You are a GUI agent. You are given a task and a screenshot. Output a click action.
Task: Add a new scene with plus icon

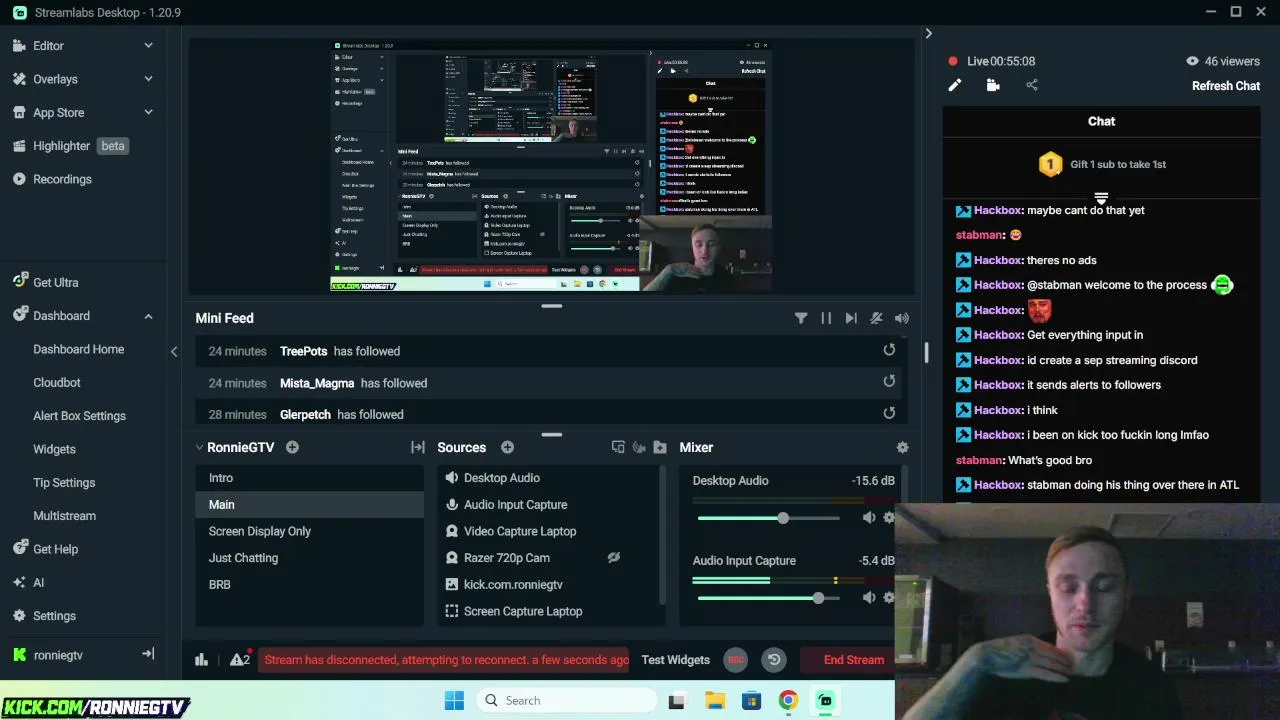pyautogui.click(x=292, y=447)
